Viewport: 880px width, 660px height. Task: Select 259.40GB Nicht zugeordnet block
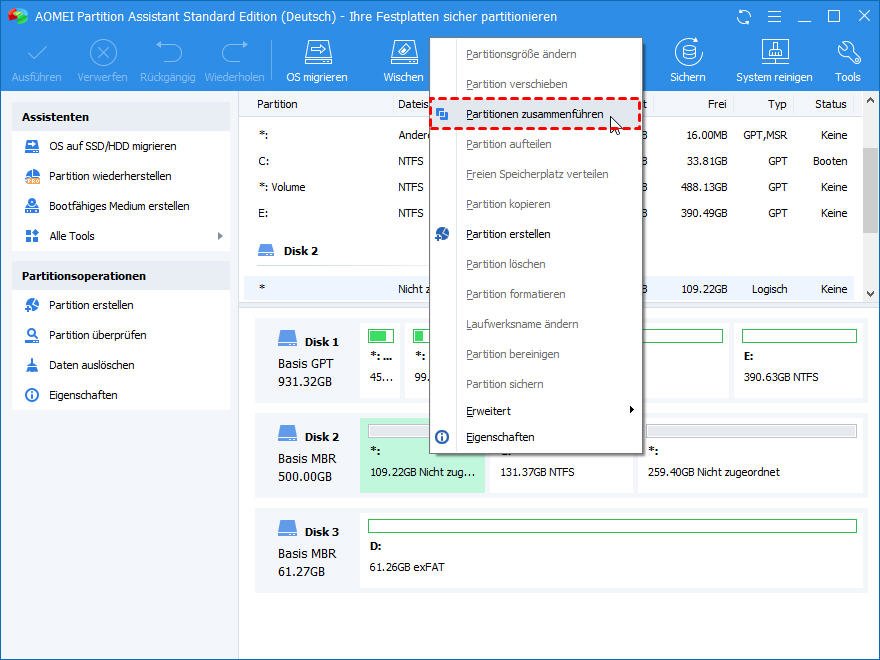pos(750,455)
